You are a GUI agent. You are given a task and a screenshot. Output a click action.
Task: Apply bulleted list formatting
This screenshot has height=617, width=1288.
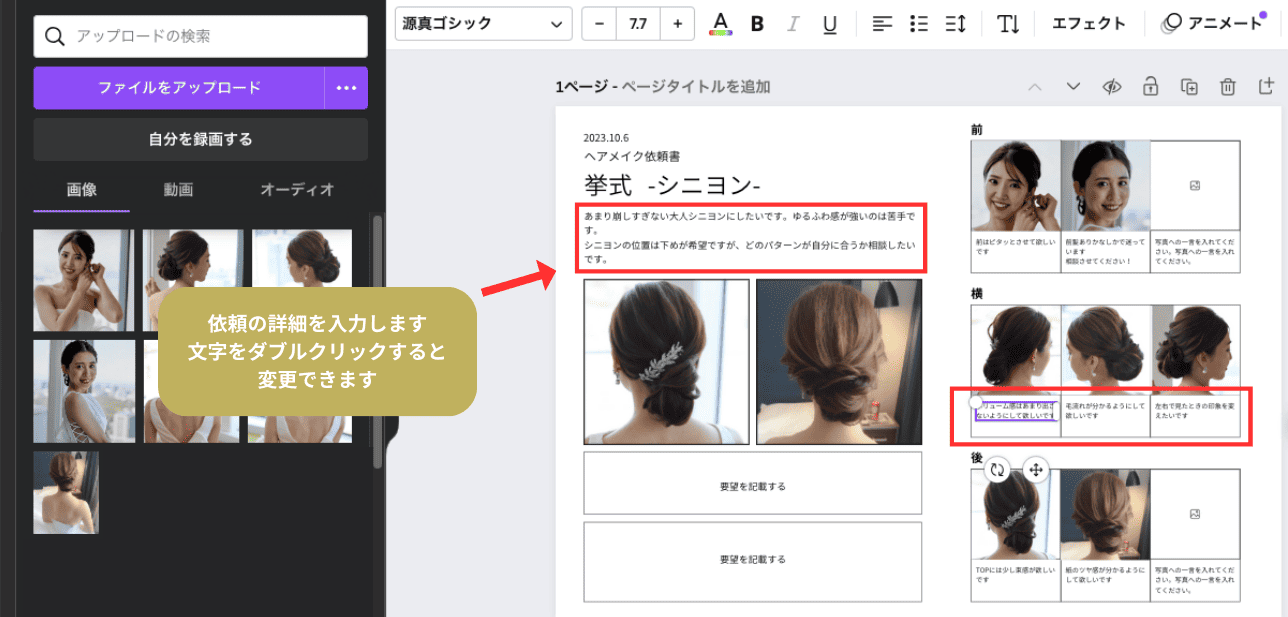[920, 24]
